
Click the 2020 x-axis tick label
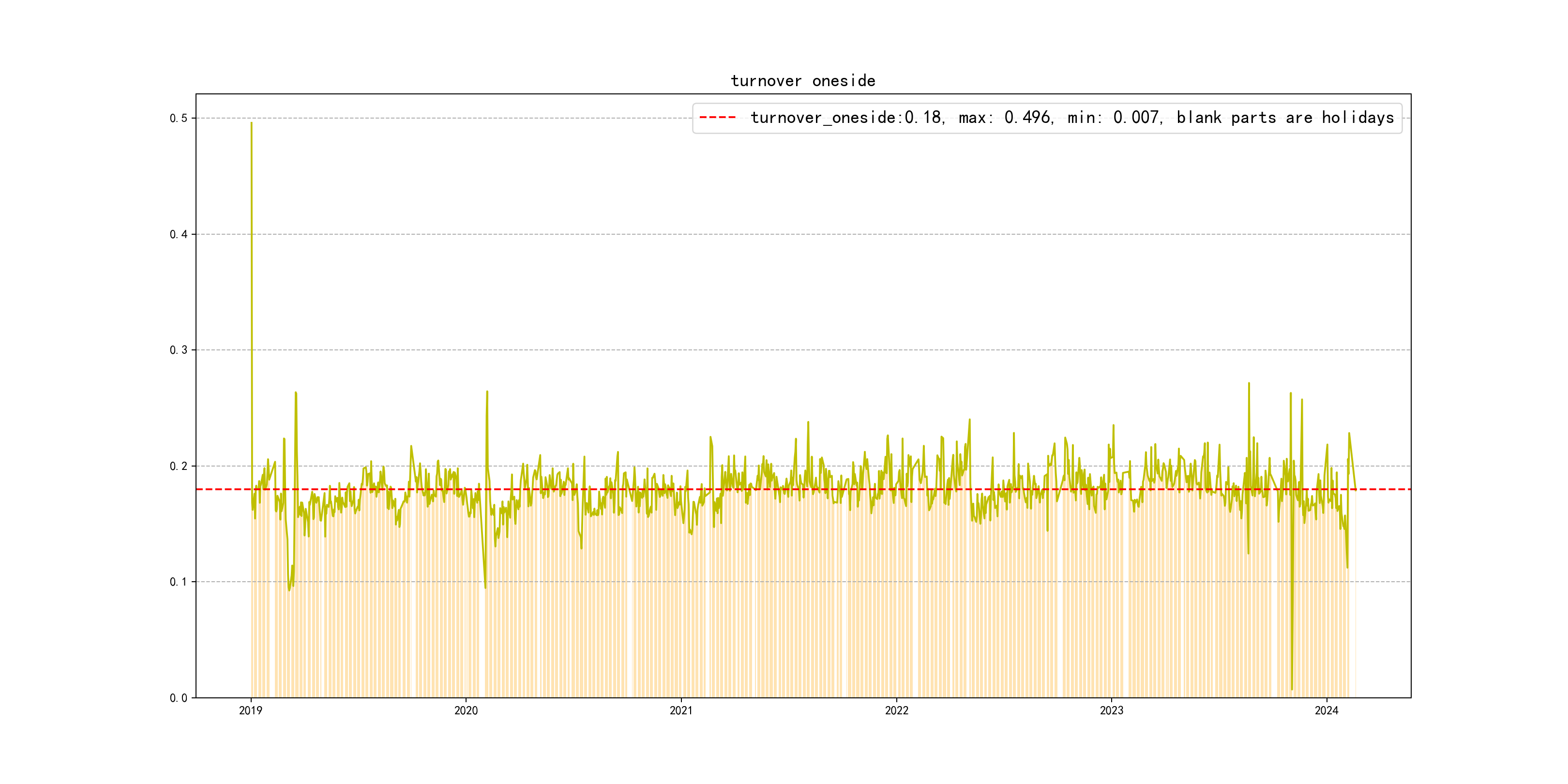[x=466, y=710]
